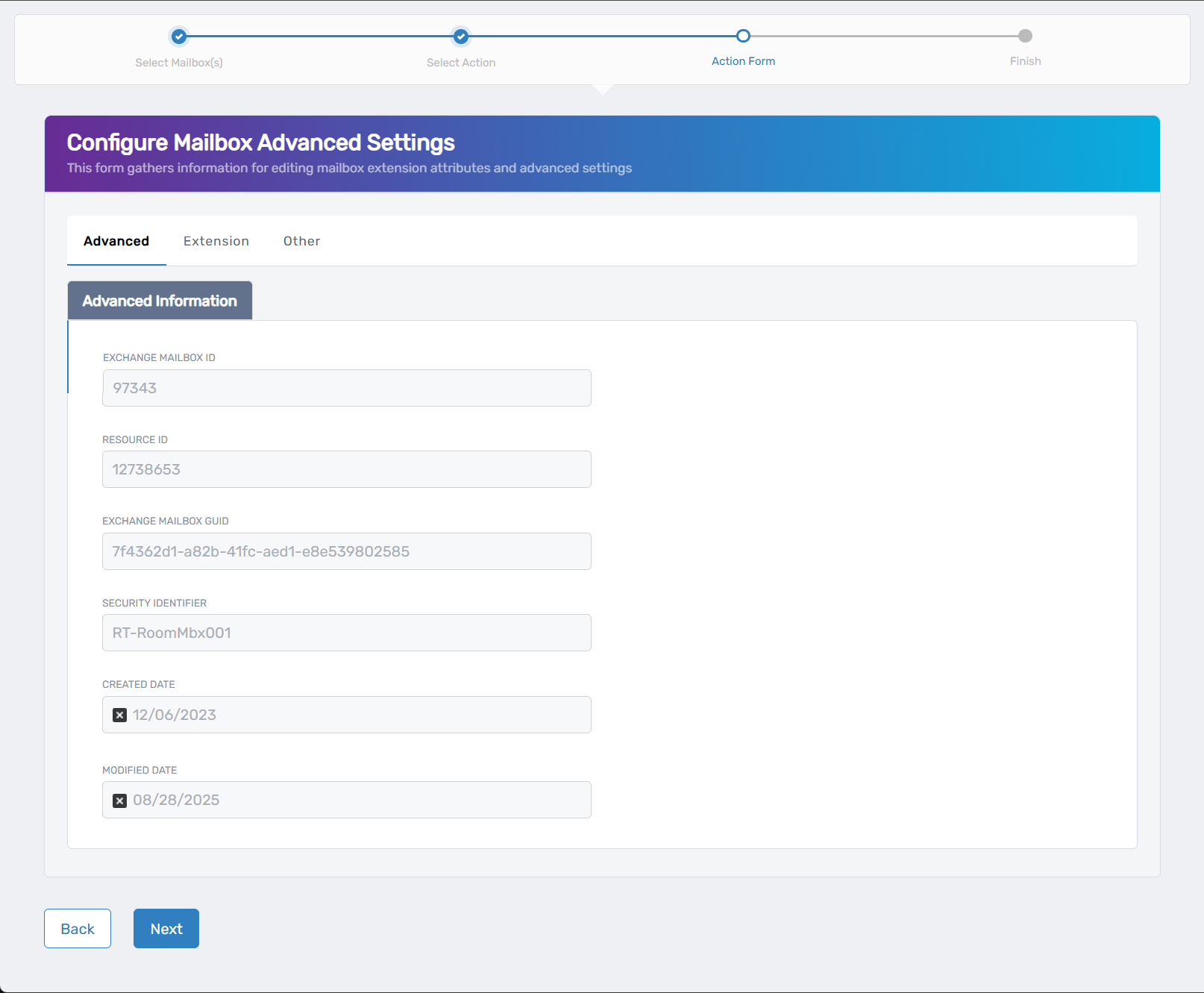1204x993 pixels.
Task: Click the Exchange Mailbox GUID field
Action: click(346, 551)
